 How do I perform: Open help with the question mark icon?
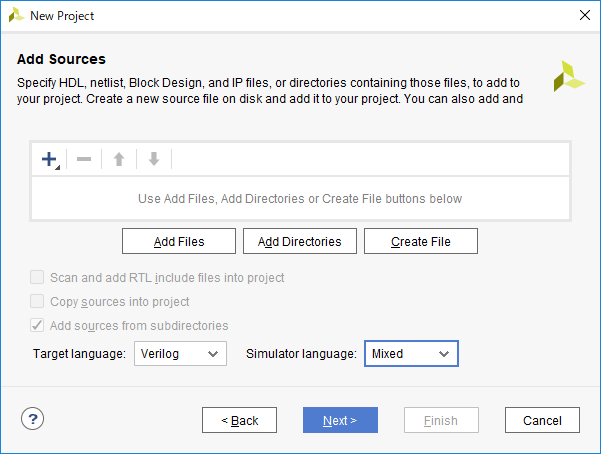tap(32, 419)
